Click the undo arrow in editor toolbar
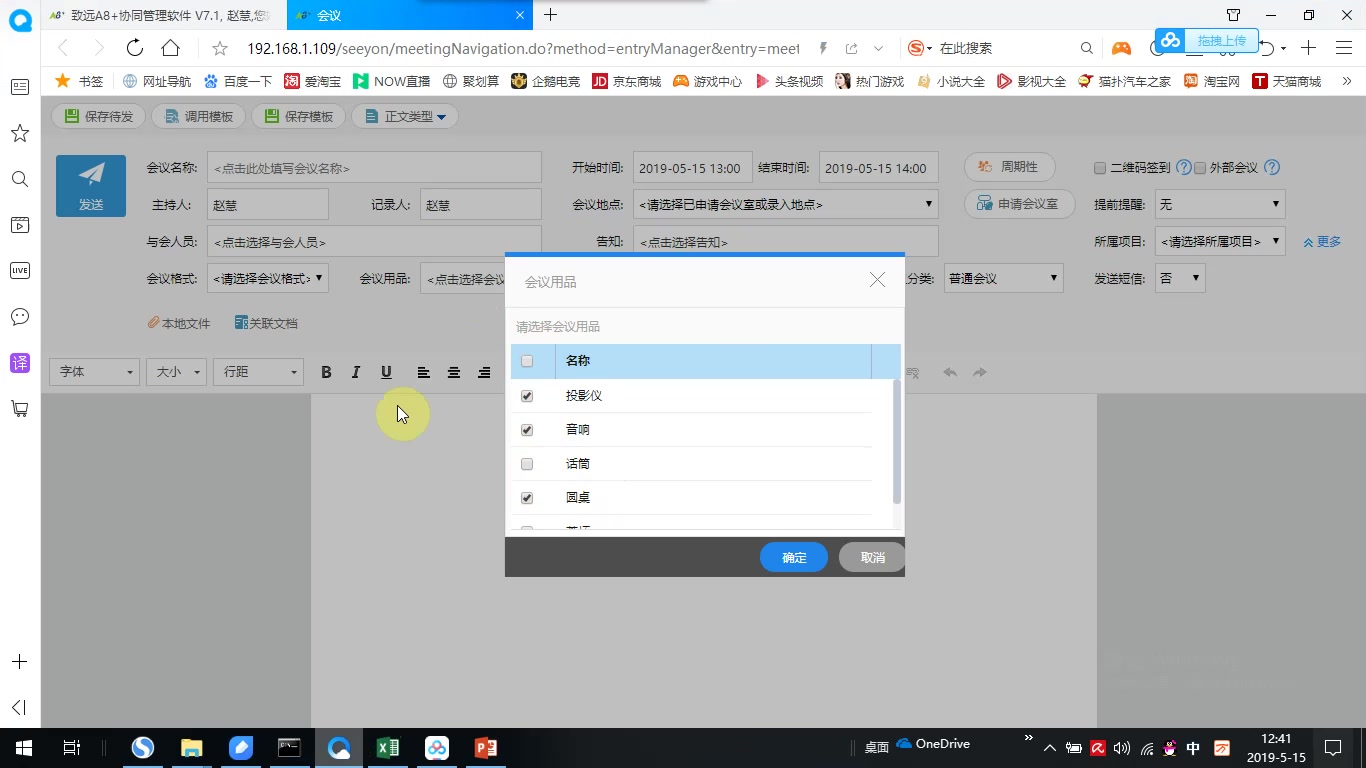Image resolution: width=1366 pixels, height=768 pixels. pyautogui.click(x=950, y=372)
